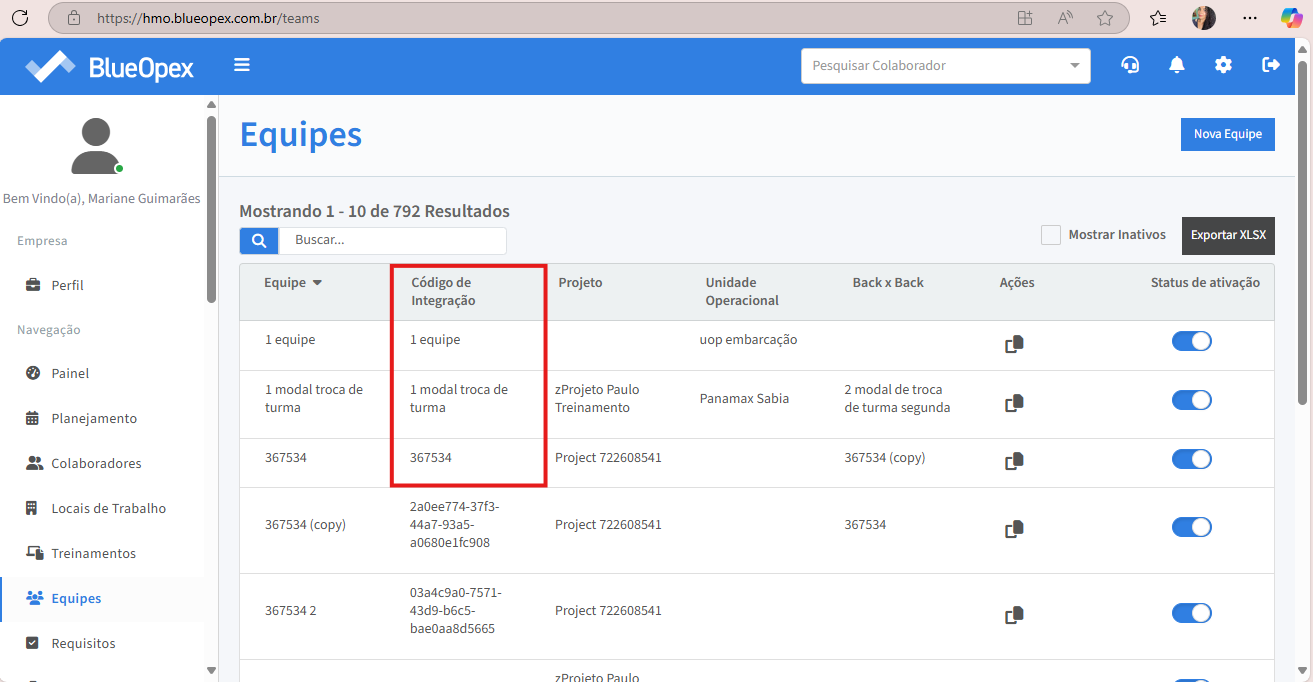Click the '367534 (copy)' Back x Back cell
This screenshot has width=1313, height=682.
[x=885, y=457]
